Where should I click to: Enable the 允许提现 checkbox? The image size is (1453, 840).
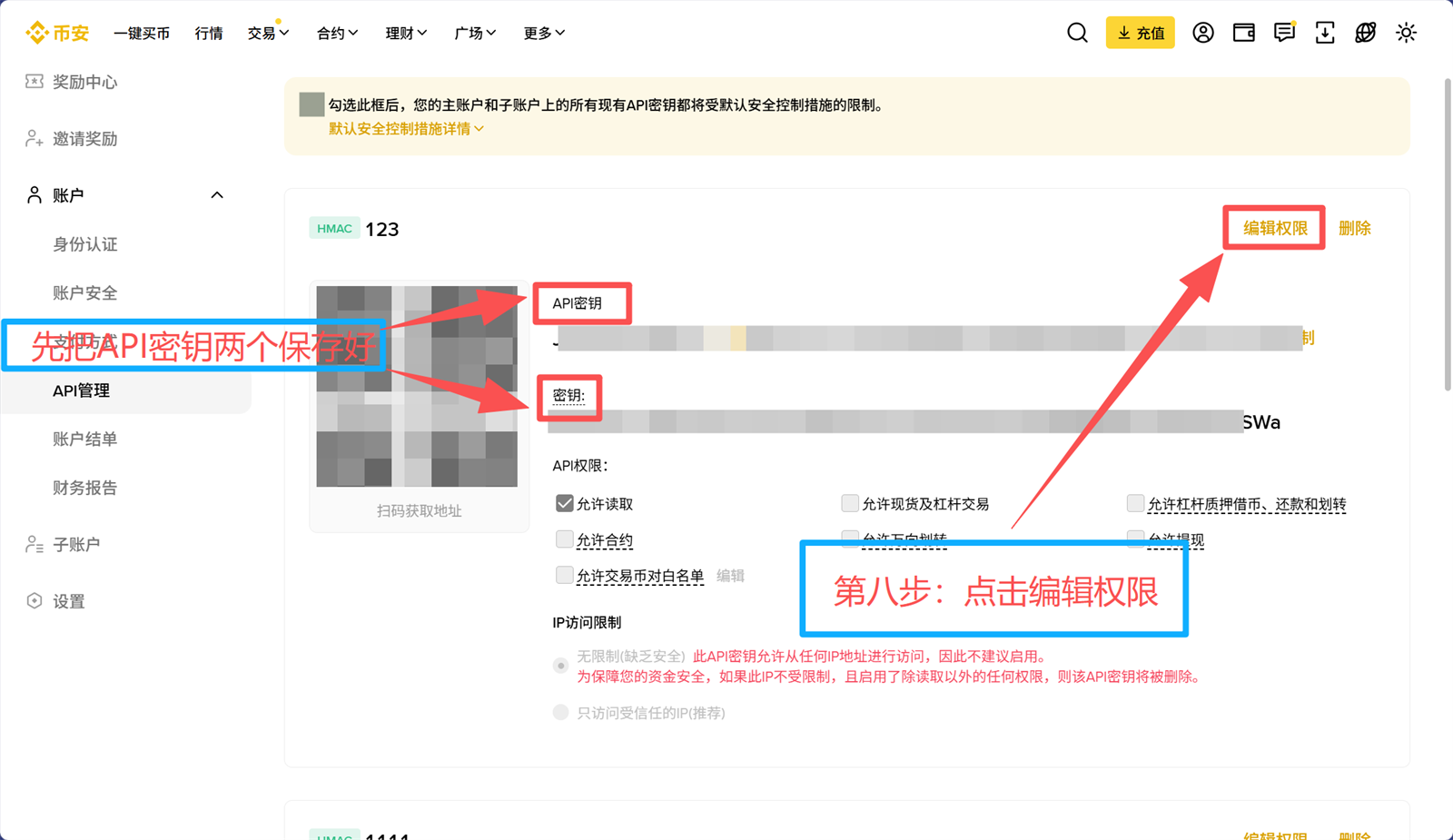[x=1135, y=539]
